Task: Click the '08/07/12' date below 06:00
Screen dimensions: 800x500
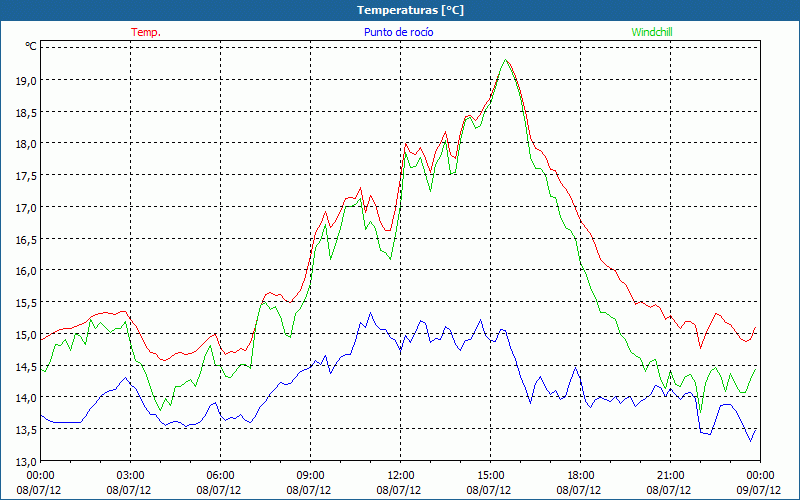Action: [219, 491]
